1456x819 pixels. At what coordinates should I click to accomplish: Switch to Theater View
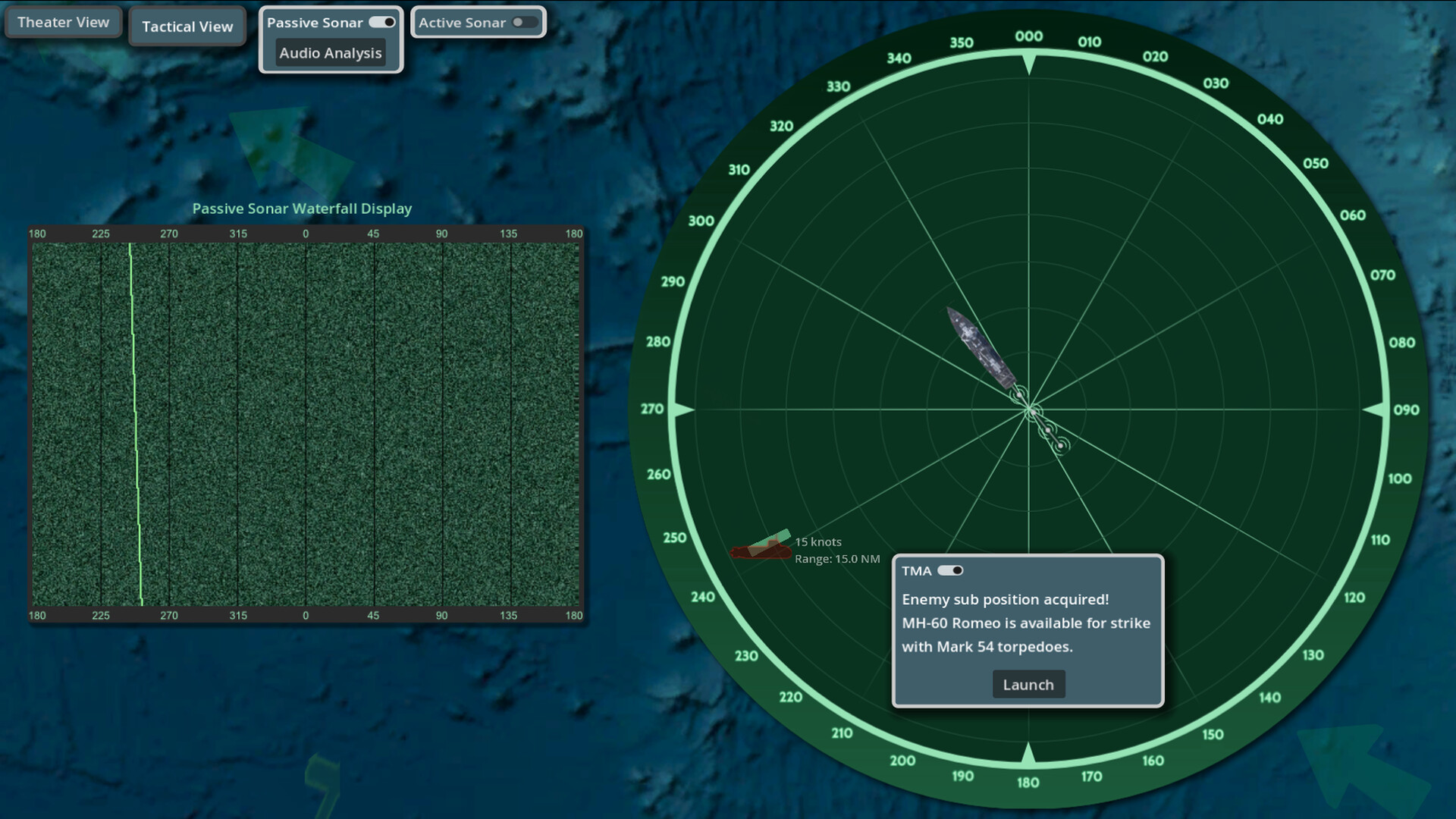(x=63, y=22)
